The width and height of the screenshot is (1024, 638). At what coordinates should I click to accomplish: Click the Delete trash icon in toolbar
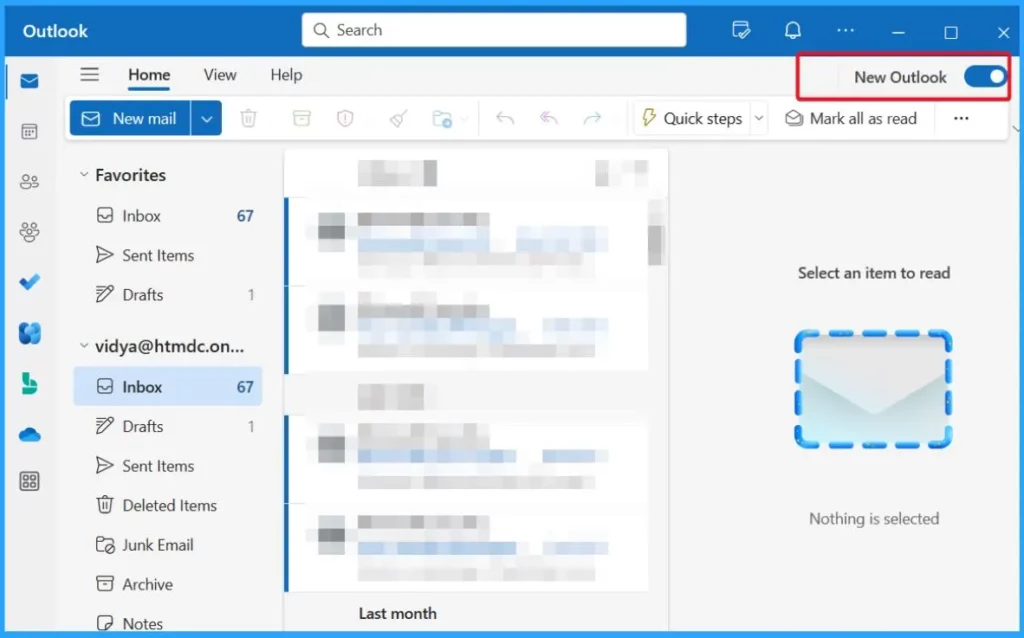point(248,118)
